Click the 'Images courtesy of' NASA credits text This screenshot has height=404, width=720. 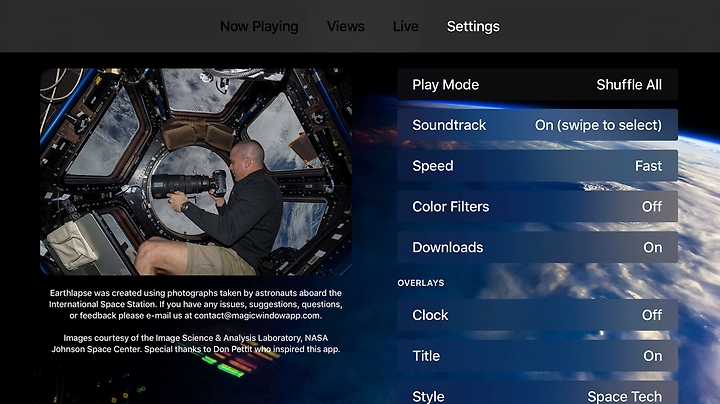[x=196, y=343]
